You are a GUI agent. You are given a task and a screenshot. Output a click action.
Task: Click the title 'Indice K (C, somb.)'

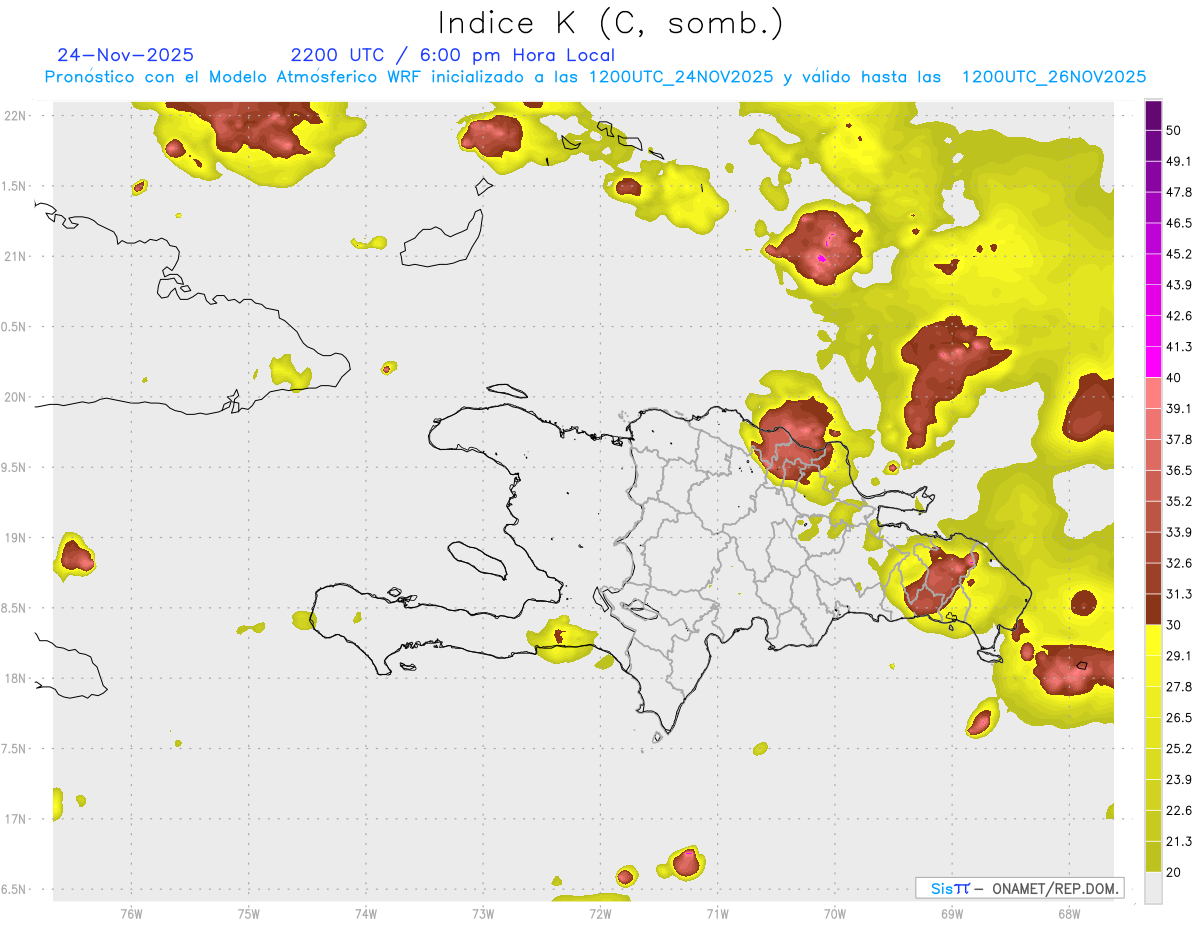(610, 23)
